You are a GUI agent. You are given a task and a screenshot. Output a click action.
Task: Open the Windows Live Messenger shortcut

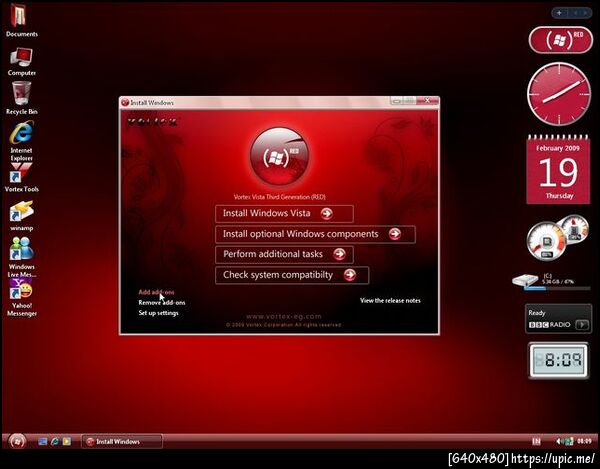pyautogui.click(x=21, y=257)
